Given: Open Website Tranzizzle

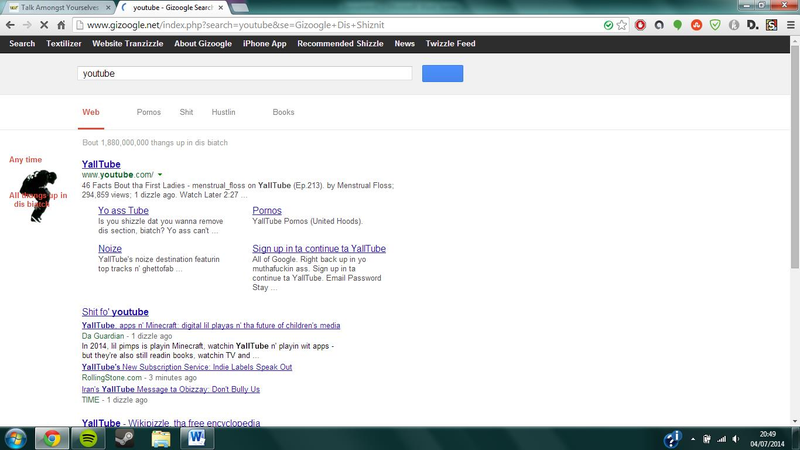Looking at the screenshot, I should tap(128, 44).
